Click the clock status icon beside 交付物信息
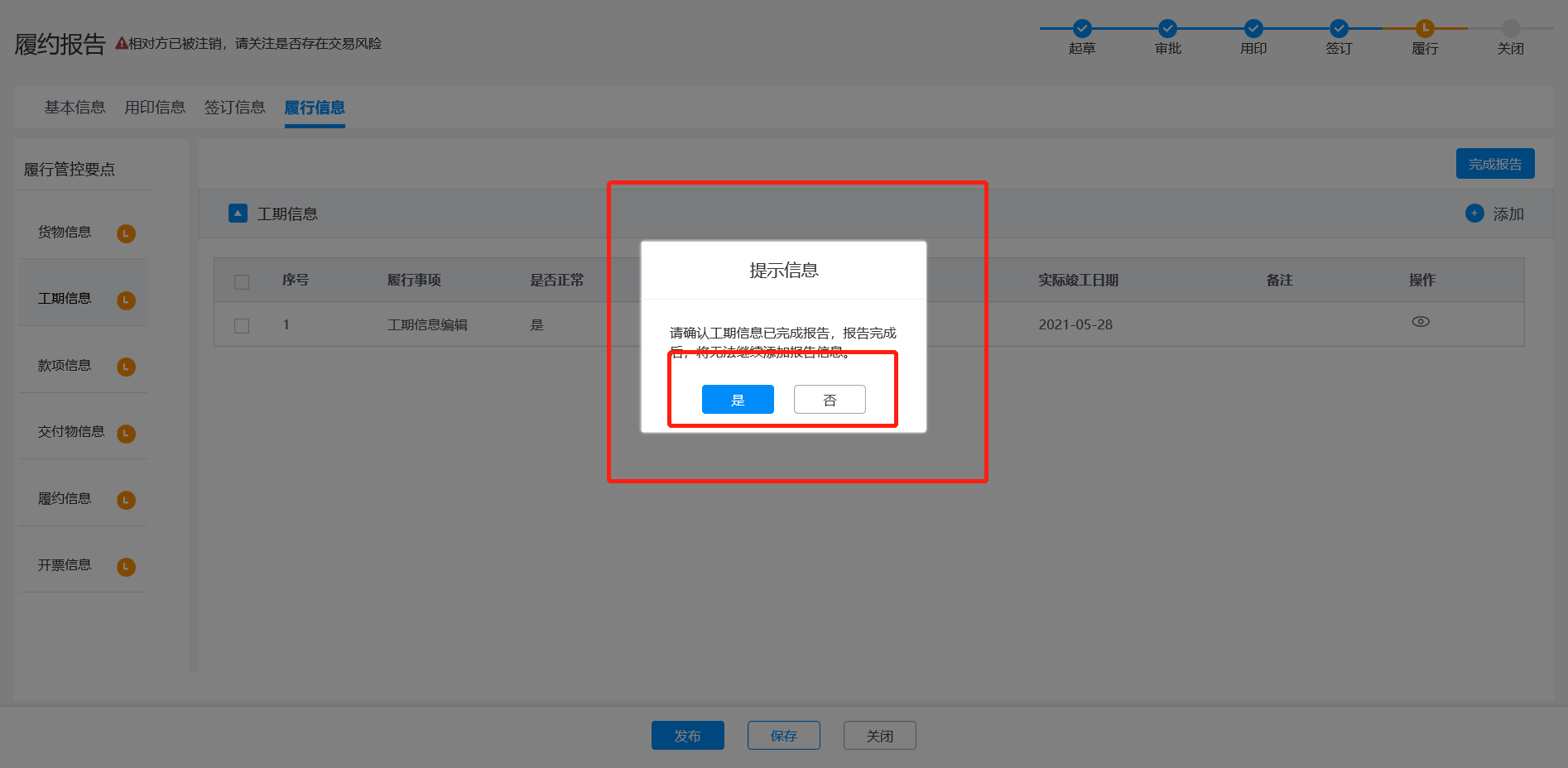This screenshot has height=768, width=1568. [126, 433]
